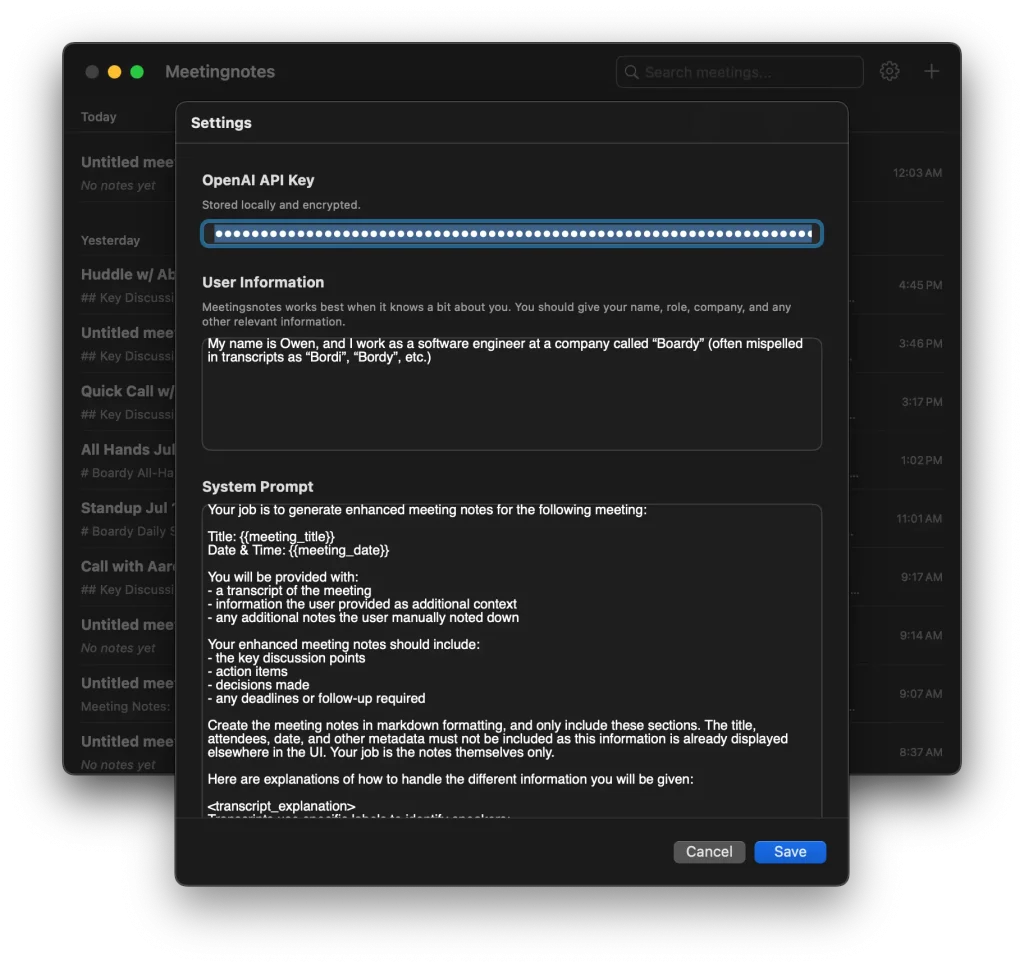Select the Call with Aar… meeting entry
This screenshot has width=1024, height=969.
tap(127, 576)
